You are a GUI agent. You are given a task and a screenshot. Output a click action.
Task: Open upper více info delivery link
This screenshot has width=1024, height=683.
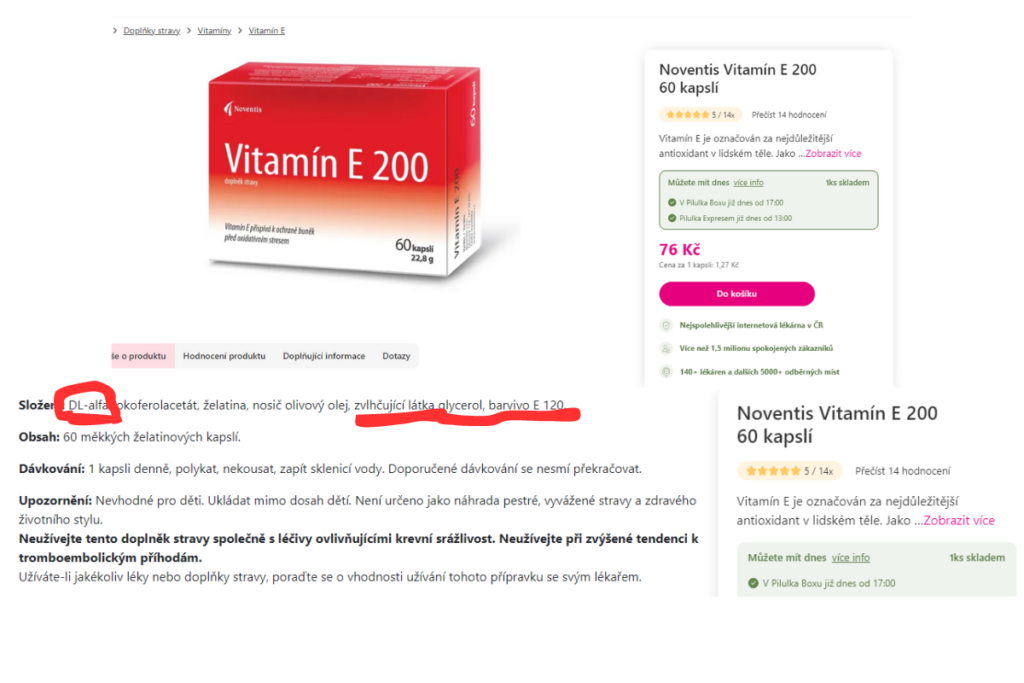click(748, 183)
